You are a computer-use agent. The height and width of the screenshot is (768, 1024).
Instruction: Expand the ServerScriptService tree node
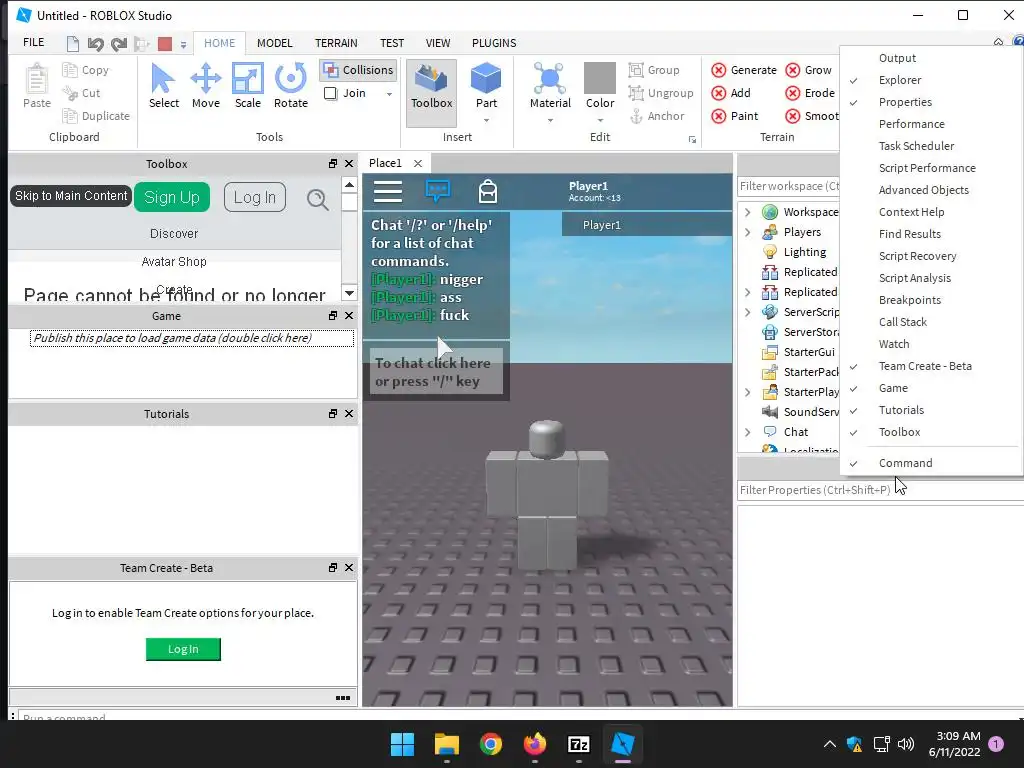point(748,312)
